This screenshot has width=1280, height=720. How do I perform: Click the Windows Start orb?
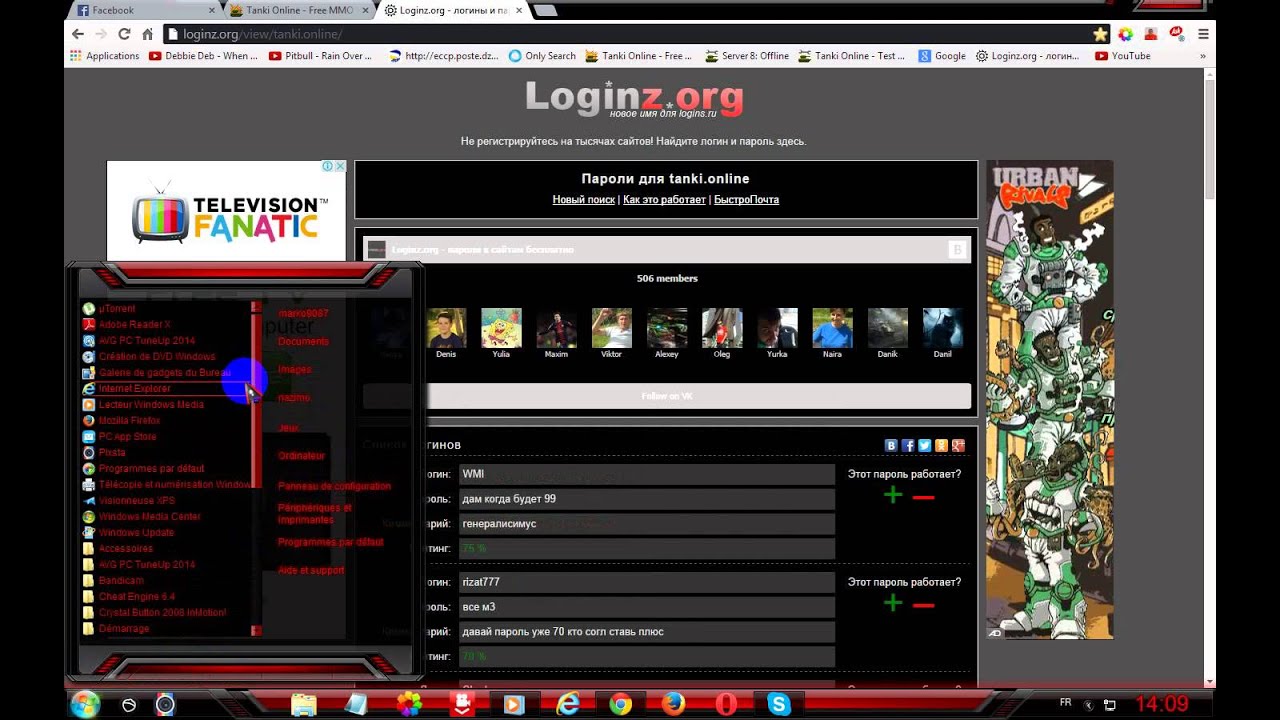click(x=86, y=704)
